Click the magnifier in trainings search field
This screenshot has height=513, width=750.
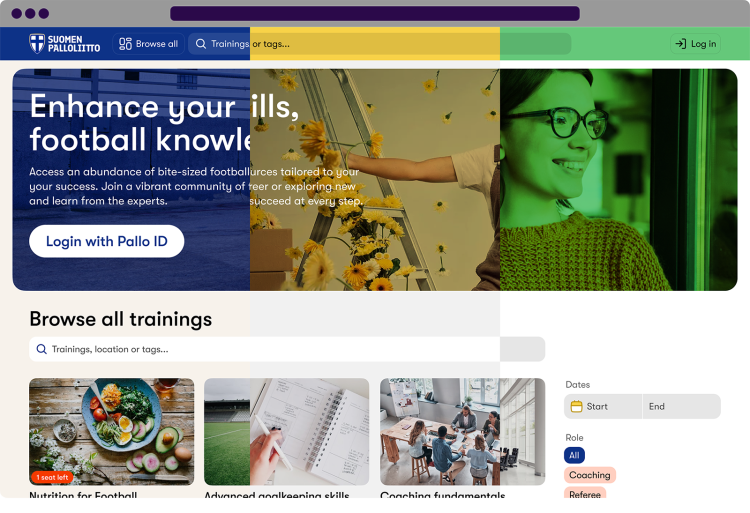click(42, 349)
